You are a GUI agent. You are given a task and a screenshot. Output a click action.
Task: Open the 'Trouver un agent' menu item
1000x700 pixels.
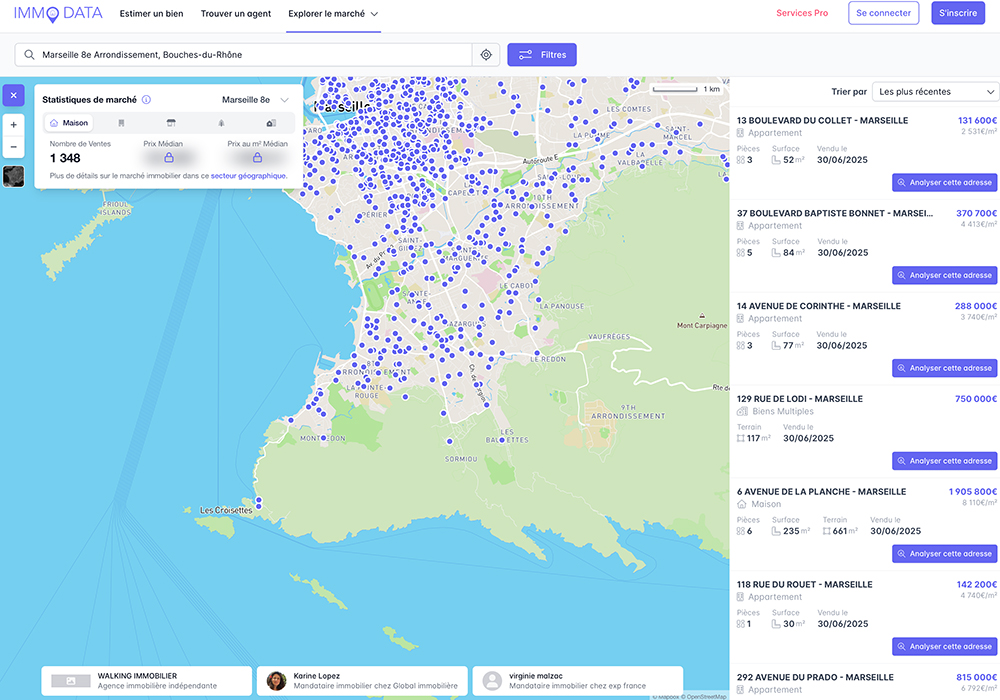[236, 14]
